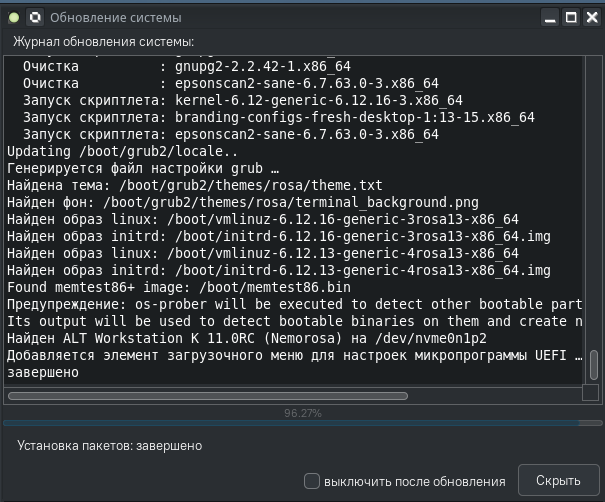Click the vmlinuz-6.12.13 linux image line
Viewport: 605px width, 502px height.
[263, 253]
